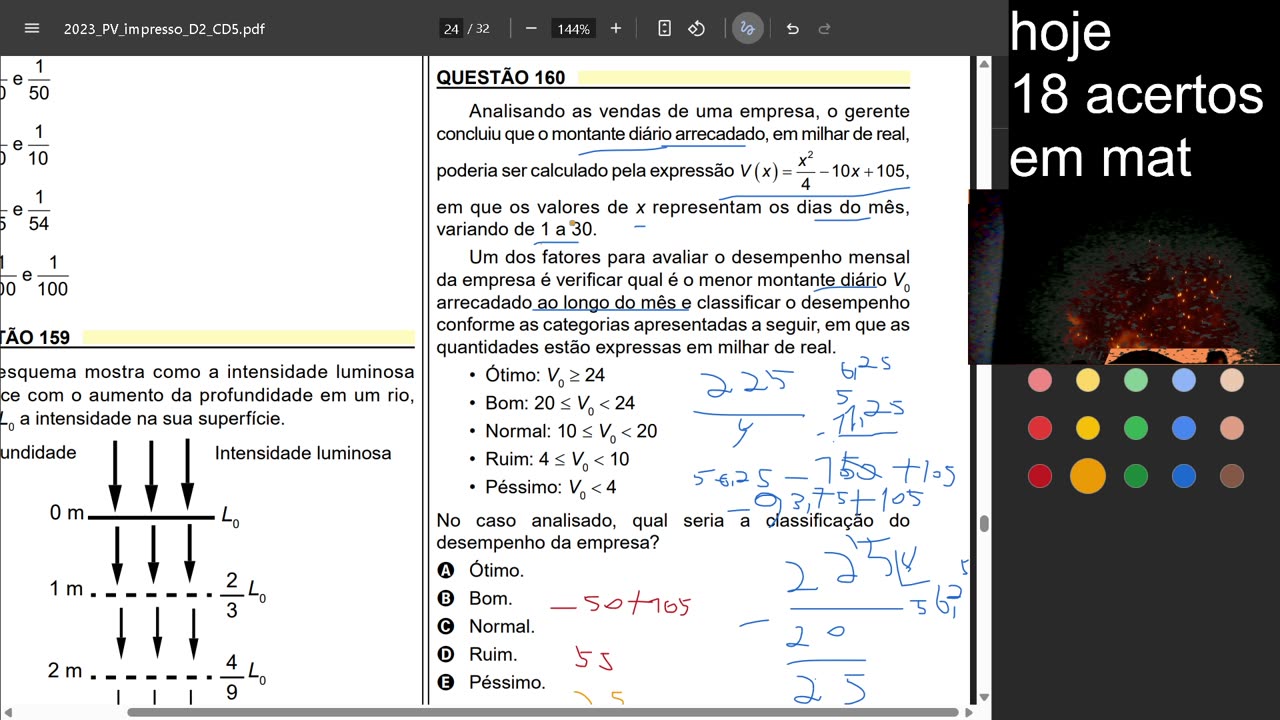Click the fit to page icon
The height and width of the screenshot is (720, 1280).
click(x=664, y=28)
